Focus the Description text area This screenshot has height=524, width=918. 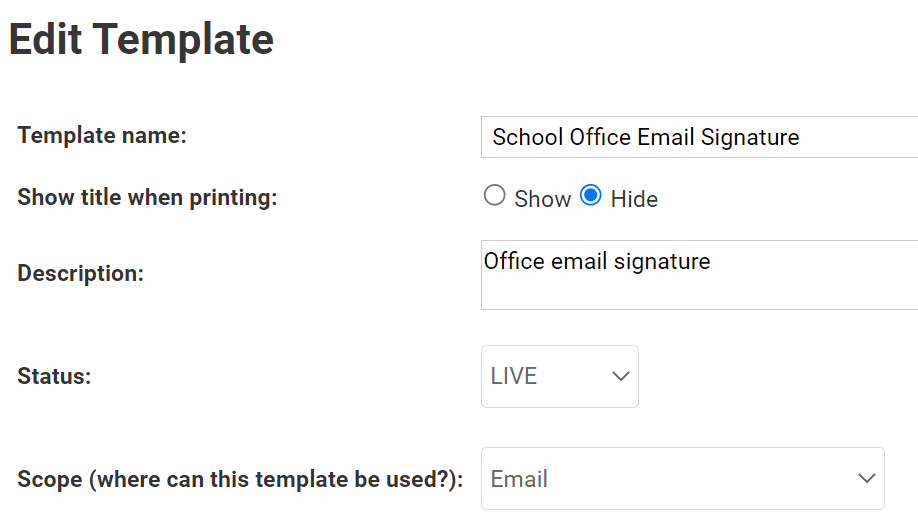pos(700,285)
